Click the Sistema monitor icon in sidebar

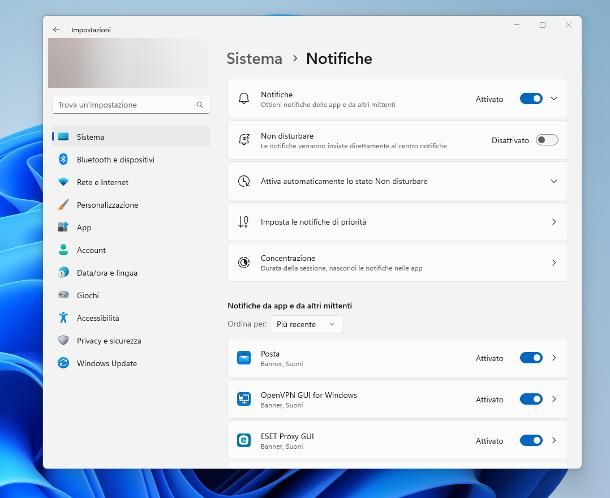point(63,137)
